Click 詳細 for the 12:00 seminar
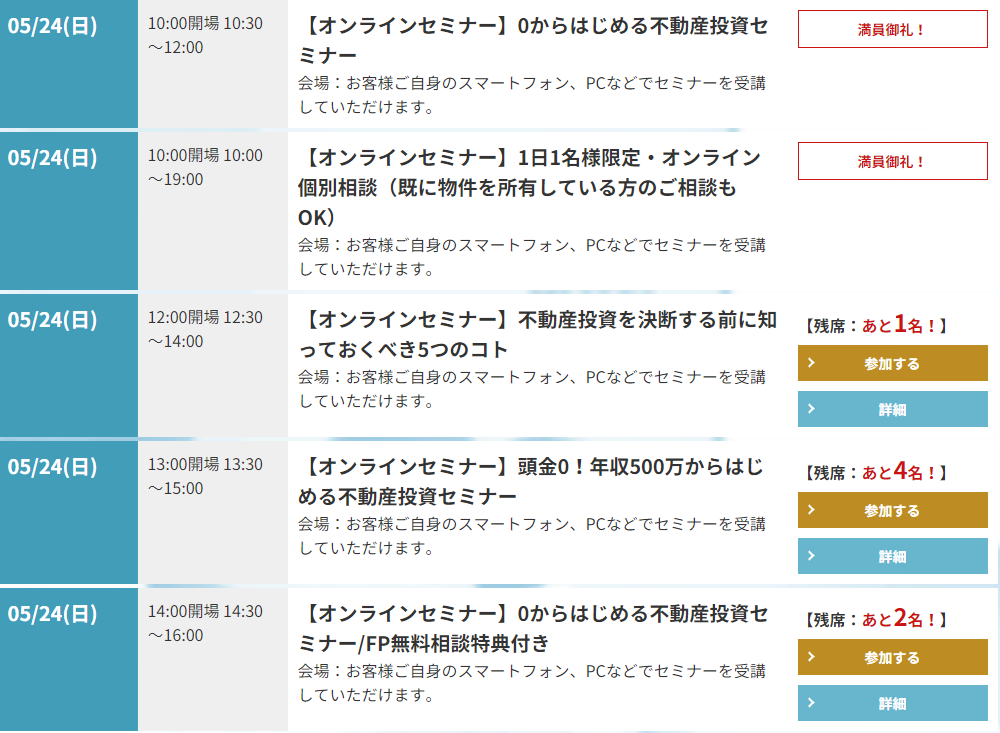Screen dimensions: 1000x733 coord(892,409)
